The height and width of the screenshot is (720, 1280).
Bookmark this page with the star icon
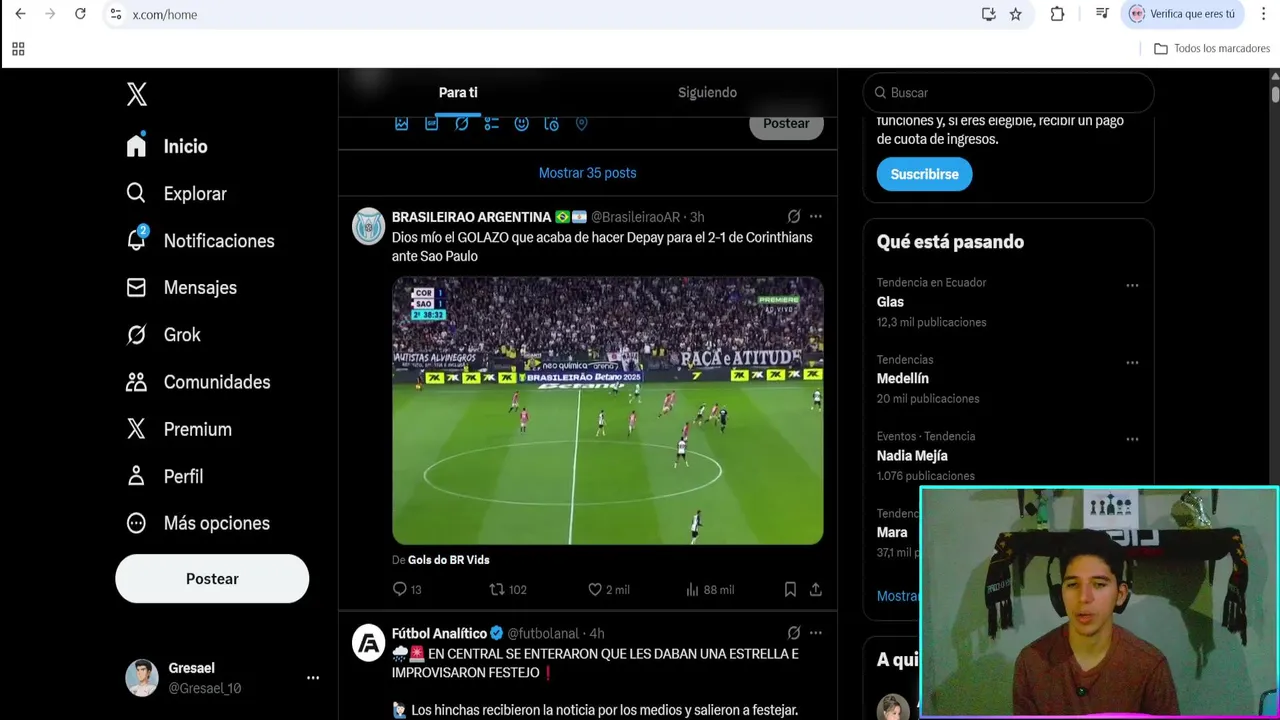coord(1016,14)
